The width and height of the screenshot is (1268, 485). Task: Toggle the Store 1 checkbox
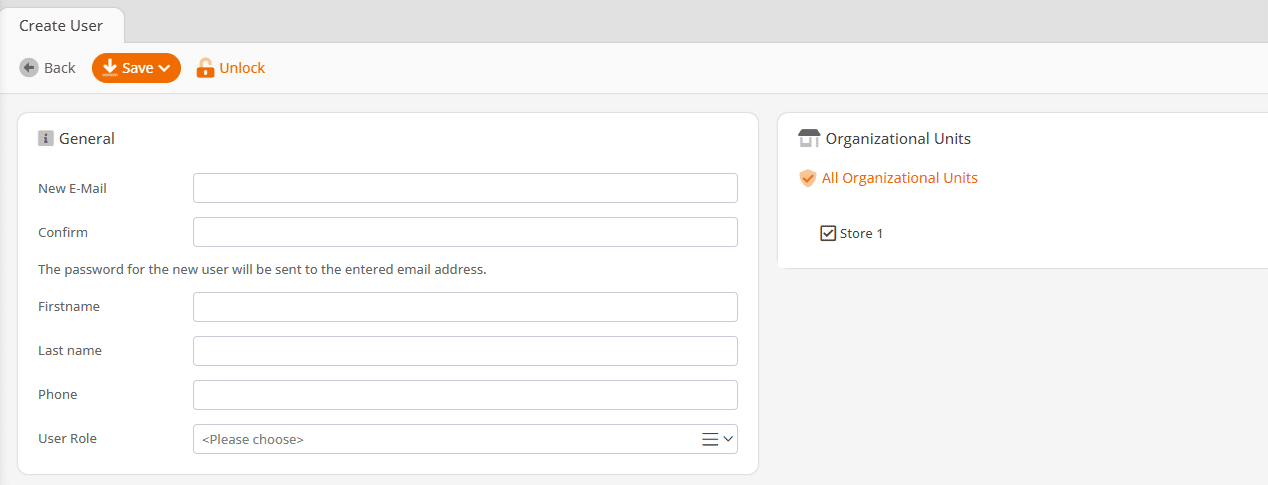(828, 233)
